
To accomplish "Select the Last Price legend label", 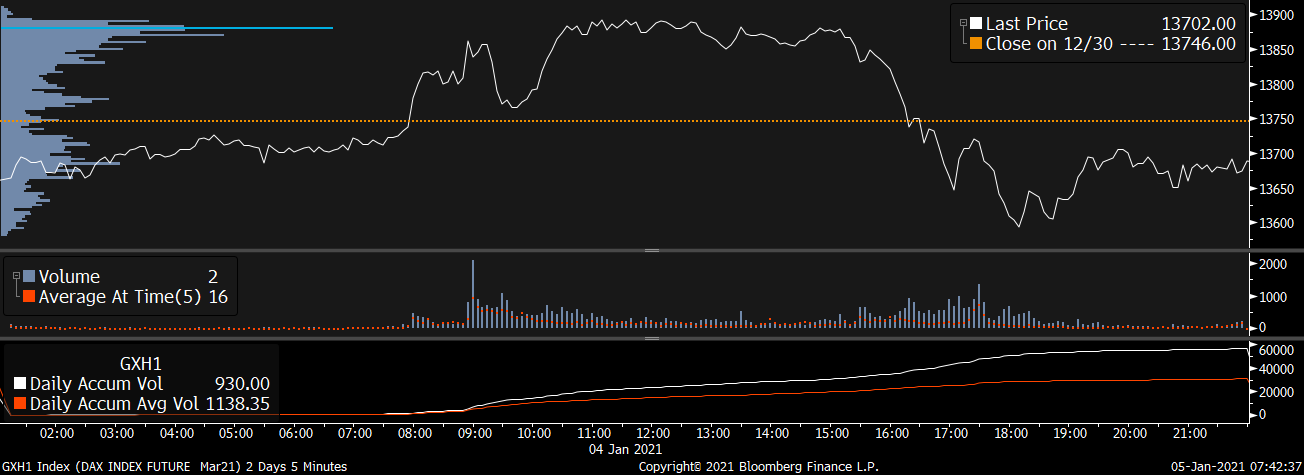I will tap(1027, 23).
